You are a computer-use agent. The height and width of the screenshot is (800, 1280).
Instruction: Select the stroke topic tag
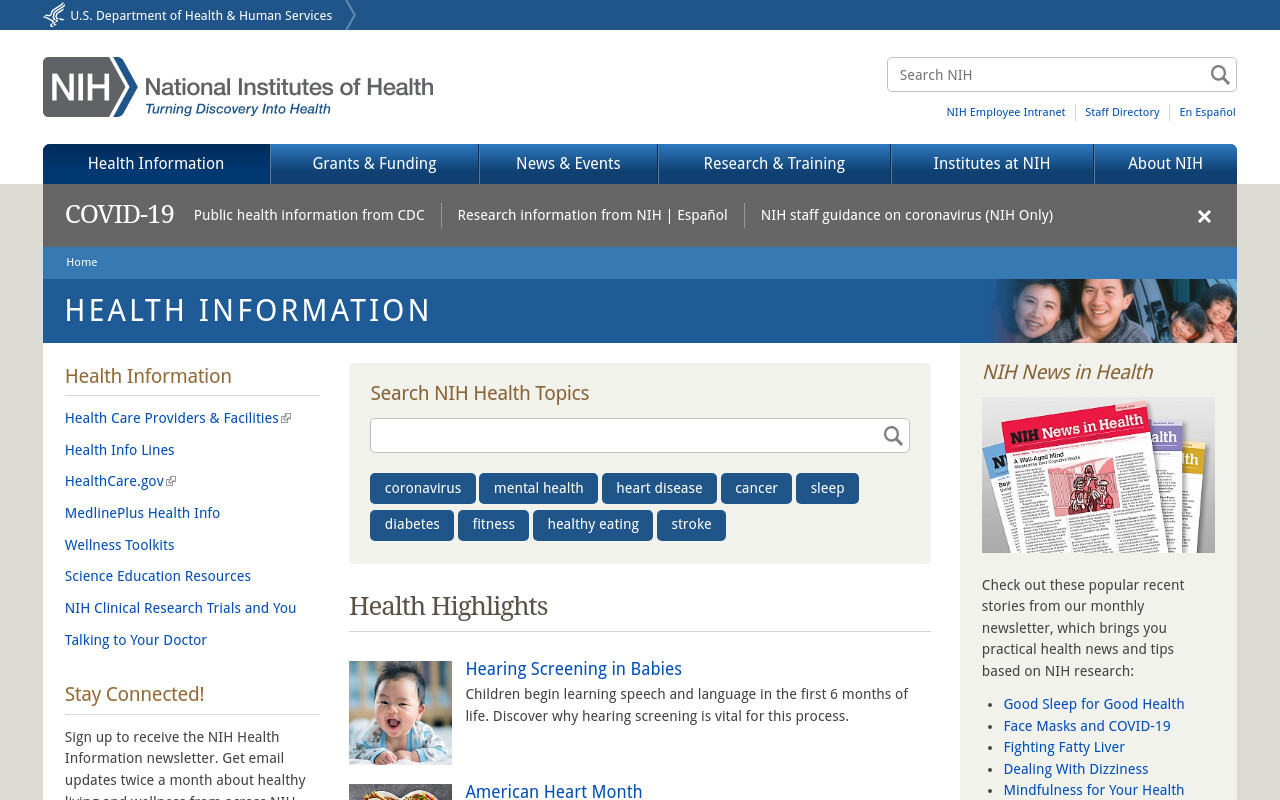pyautogui.click(x=691, y=525)
